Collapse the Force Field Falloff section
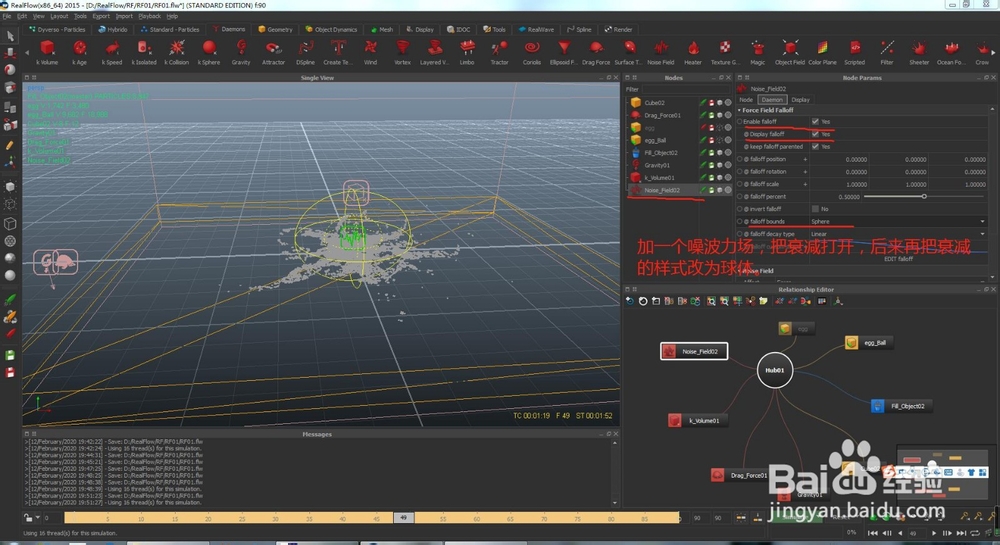Screen dimensions: 1000x545 tap(739, 110)
